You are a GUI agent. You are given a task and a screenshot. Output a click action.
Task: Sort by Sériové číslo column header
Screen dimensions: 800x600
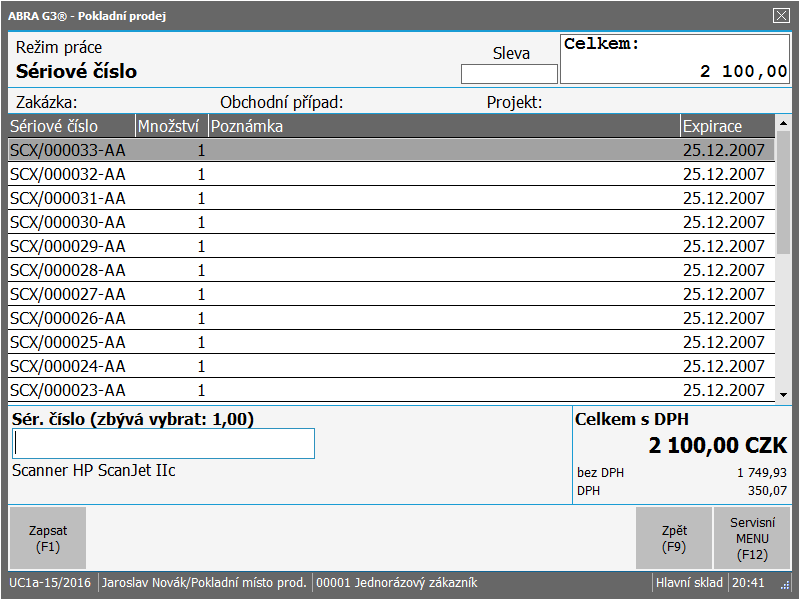pyautogui.click(x=70, y=126)
